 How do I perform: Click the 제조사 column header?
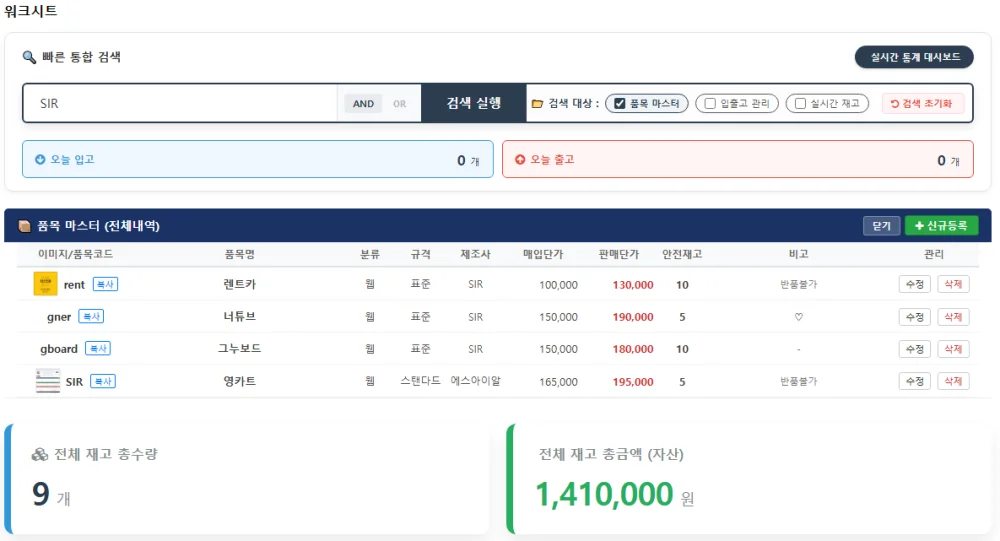click(475, 254)
